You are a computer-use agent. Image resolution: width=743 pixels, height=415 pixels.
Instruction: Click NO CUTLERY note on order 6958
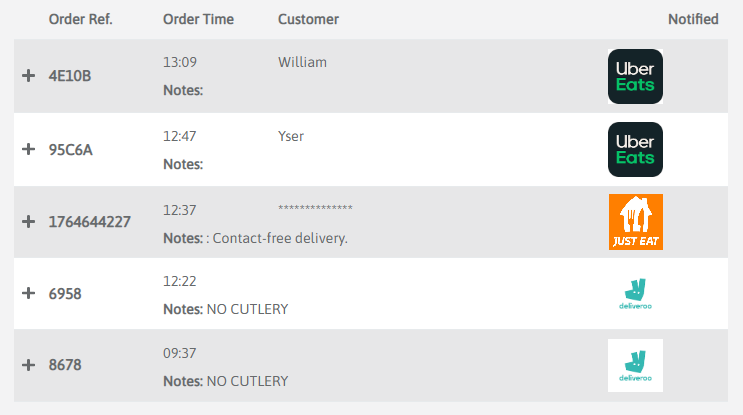click(247, 309)
